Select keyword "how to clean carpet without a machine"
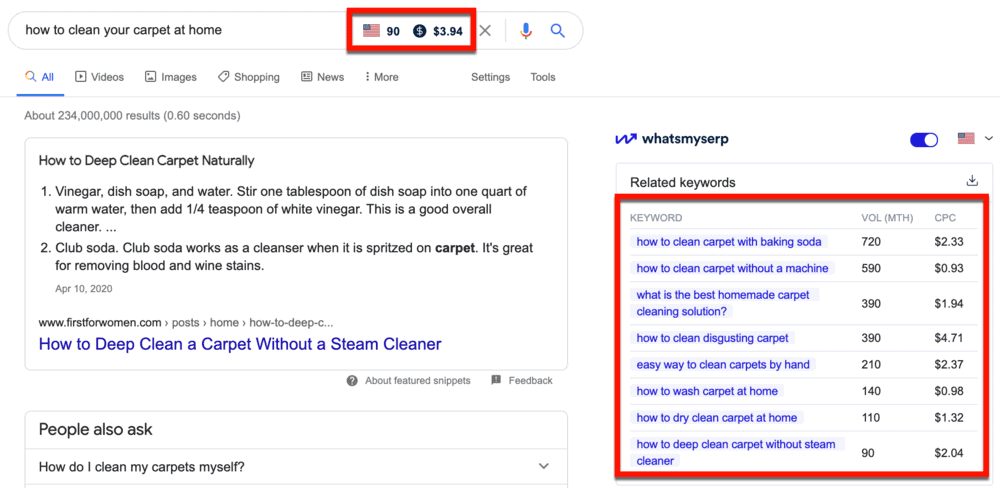Viewport: 1000px width, 488px height. click(732, 268)
